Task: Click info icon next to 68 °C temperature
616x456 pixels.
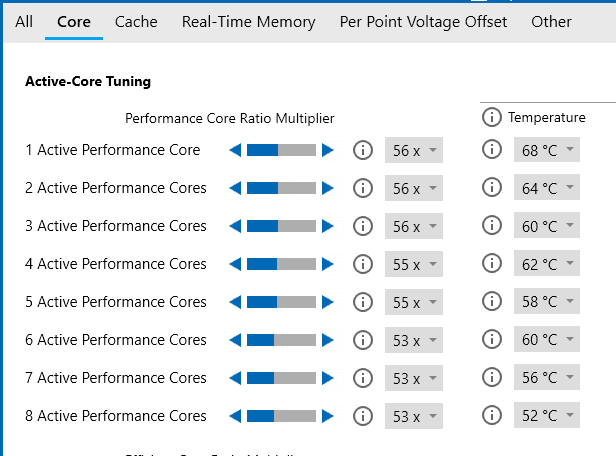Action: [x=491, y=149]
